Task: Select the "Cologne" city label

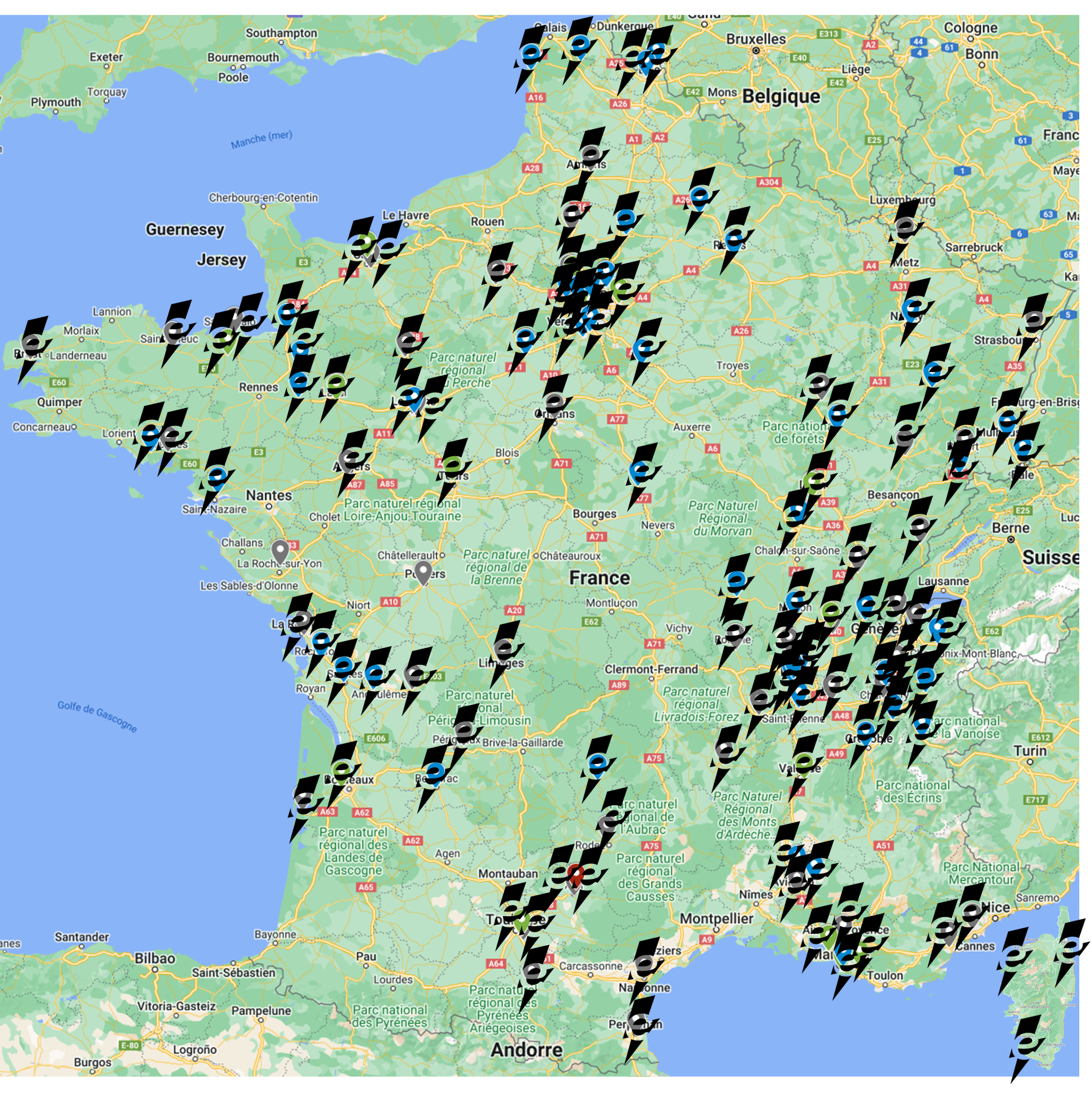Action: 971,28
